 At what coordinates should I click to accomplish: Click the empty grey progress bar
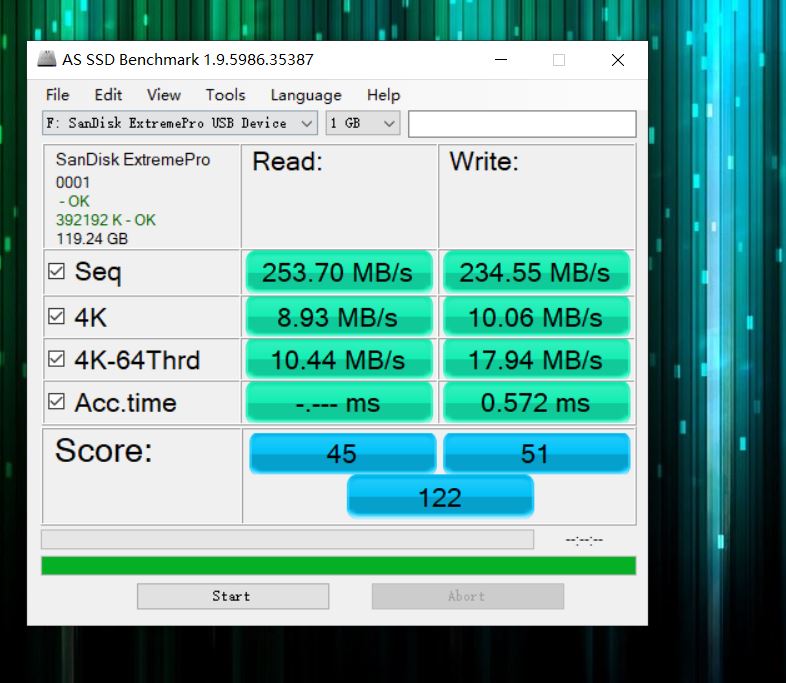click(x=287, y=539)
